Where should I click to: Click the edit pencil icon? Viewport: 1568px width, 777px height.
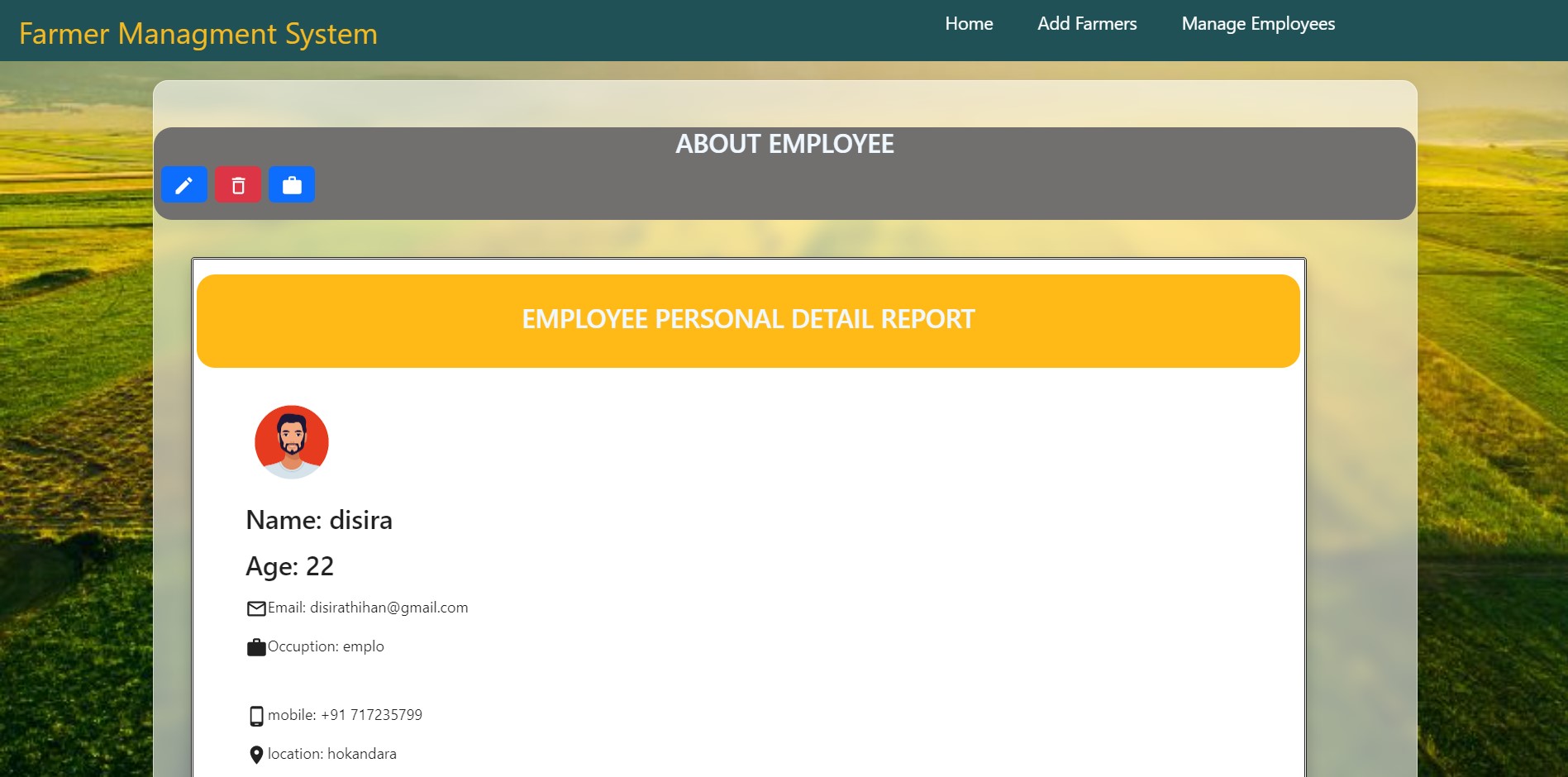[183, 184]
